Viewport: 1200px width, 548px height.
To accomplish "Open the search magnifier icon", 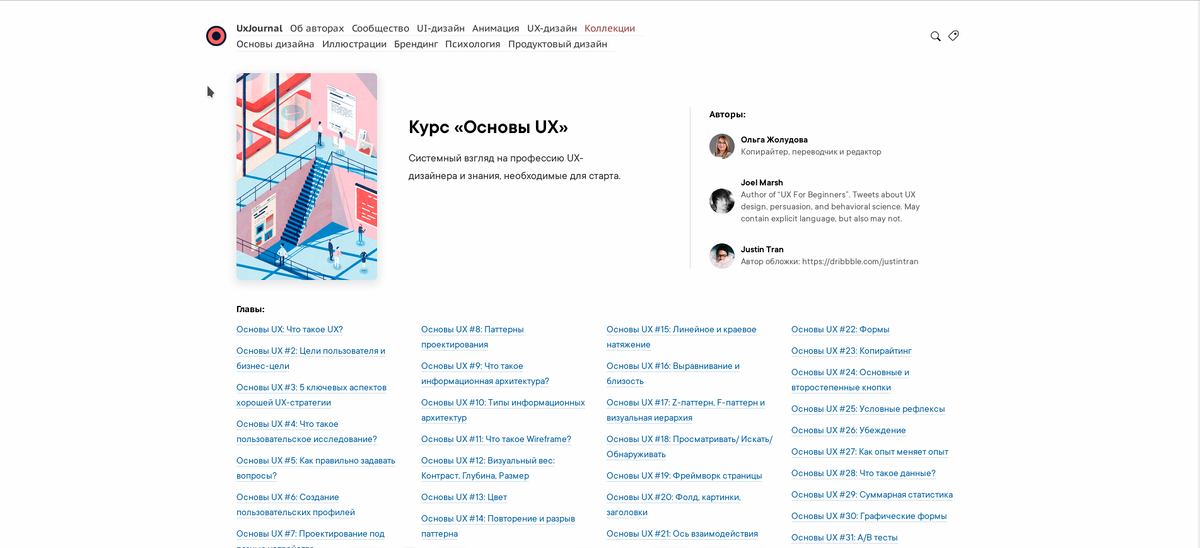I will (x=935, y=36).
